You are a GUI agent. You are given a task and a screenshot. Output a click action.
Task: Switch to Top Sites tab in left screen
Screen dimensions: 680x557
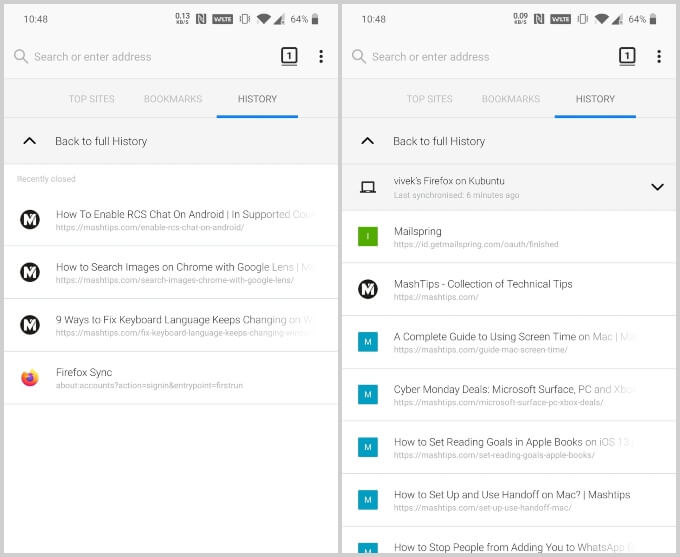92,99
